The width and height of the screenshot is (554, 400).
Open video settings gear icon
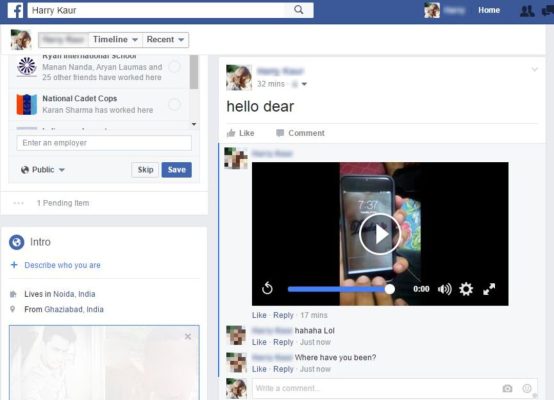[x=466, y=289]
